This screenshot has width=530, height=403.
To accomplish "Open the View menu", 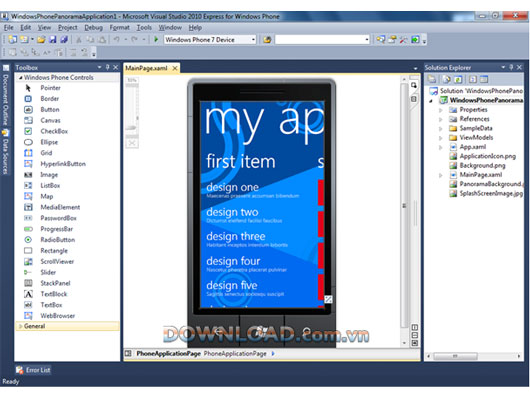I will pos(44,28).
